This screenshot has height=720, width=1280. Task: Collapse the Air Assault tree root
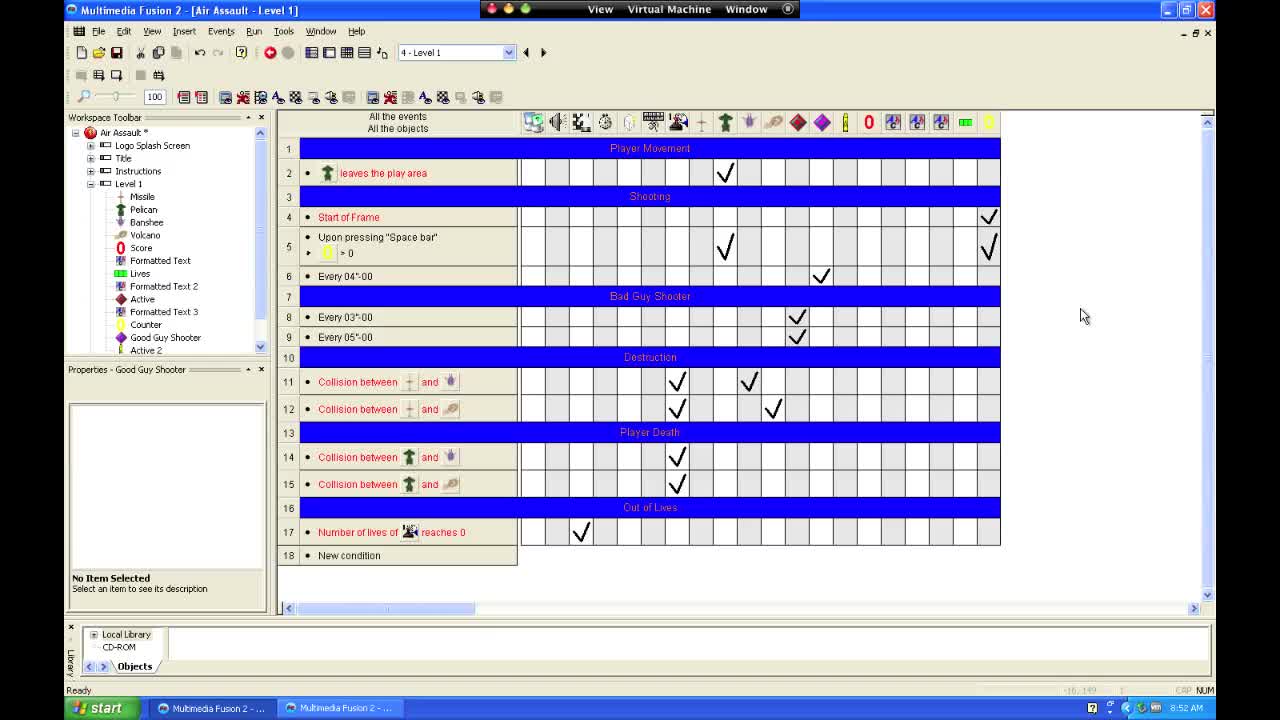75,133
